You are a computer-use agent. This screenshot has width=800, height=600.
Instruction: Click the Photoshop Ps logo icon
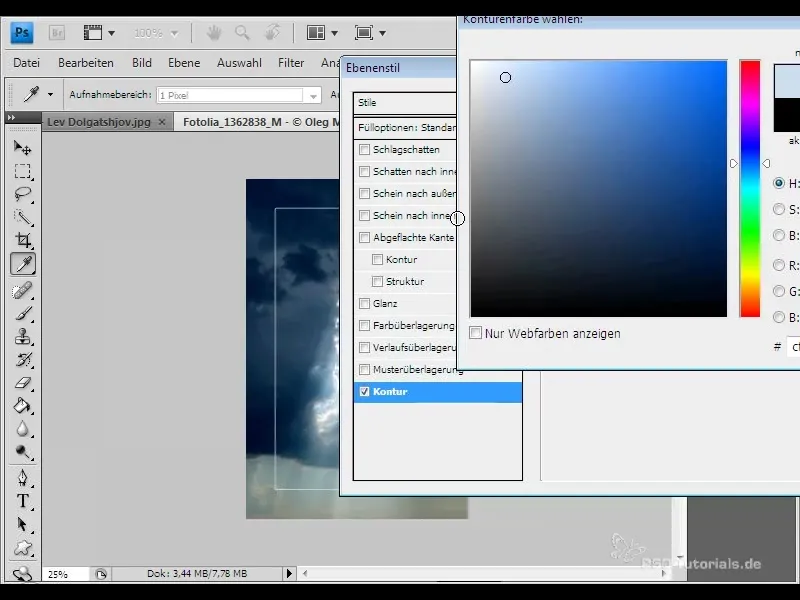(21, 33)
